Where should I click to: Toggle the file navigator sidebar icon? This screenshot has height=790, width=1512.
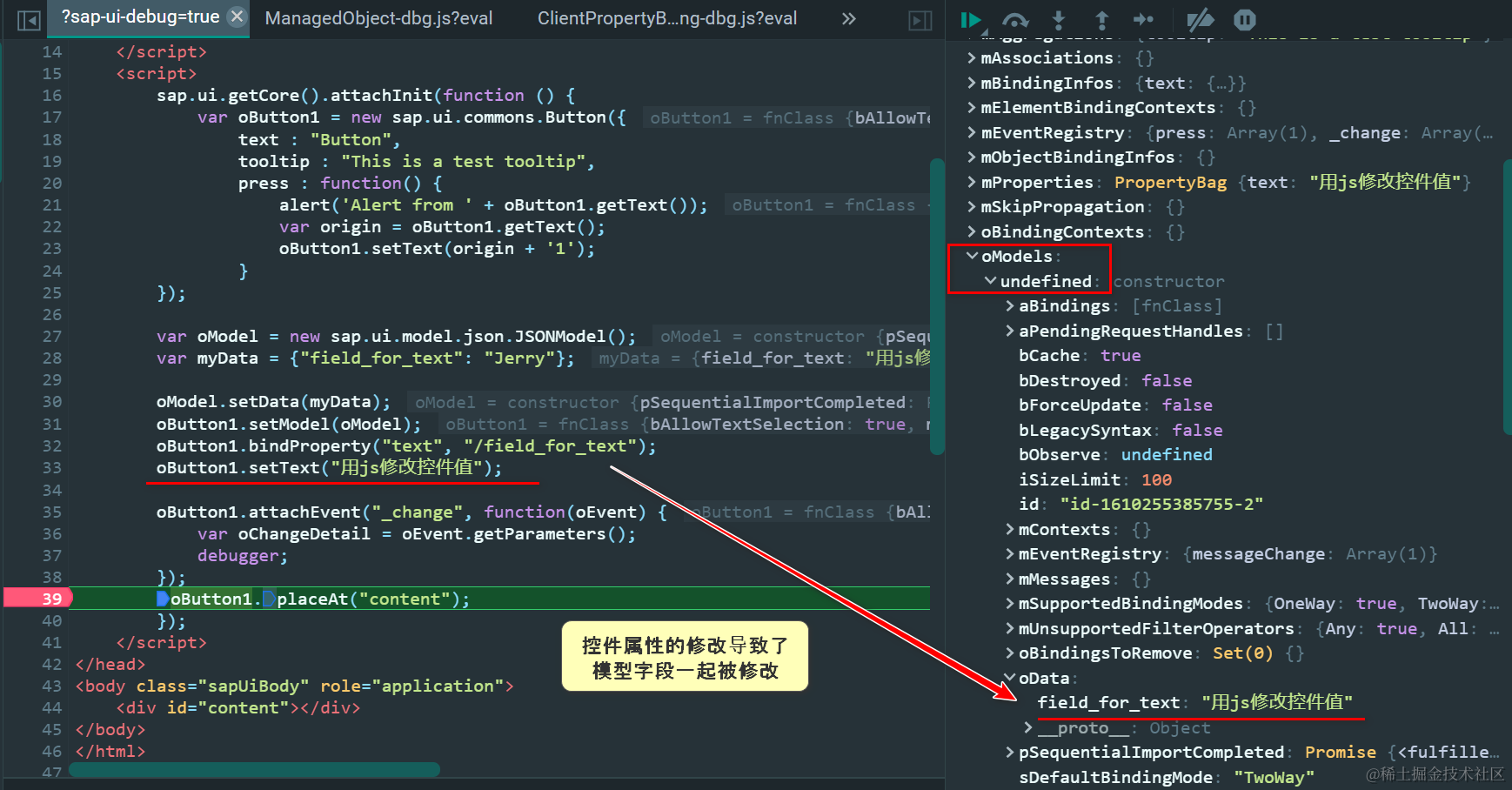click(29, 19)
